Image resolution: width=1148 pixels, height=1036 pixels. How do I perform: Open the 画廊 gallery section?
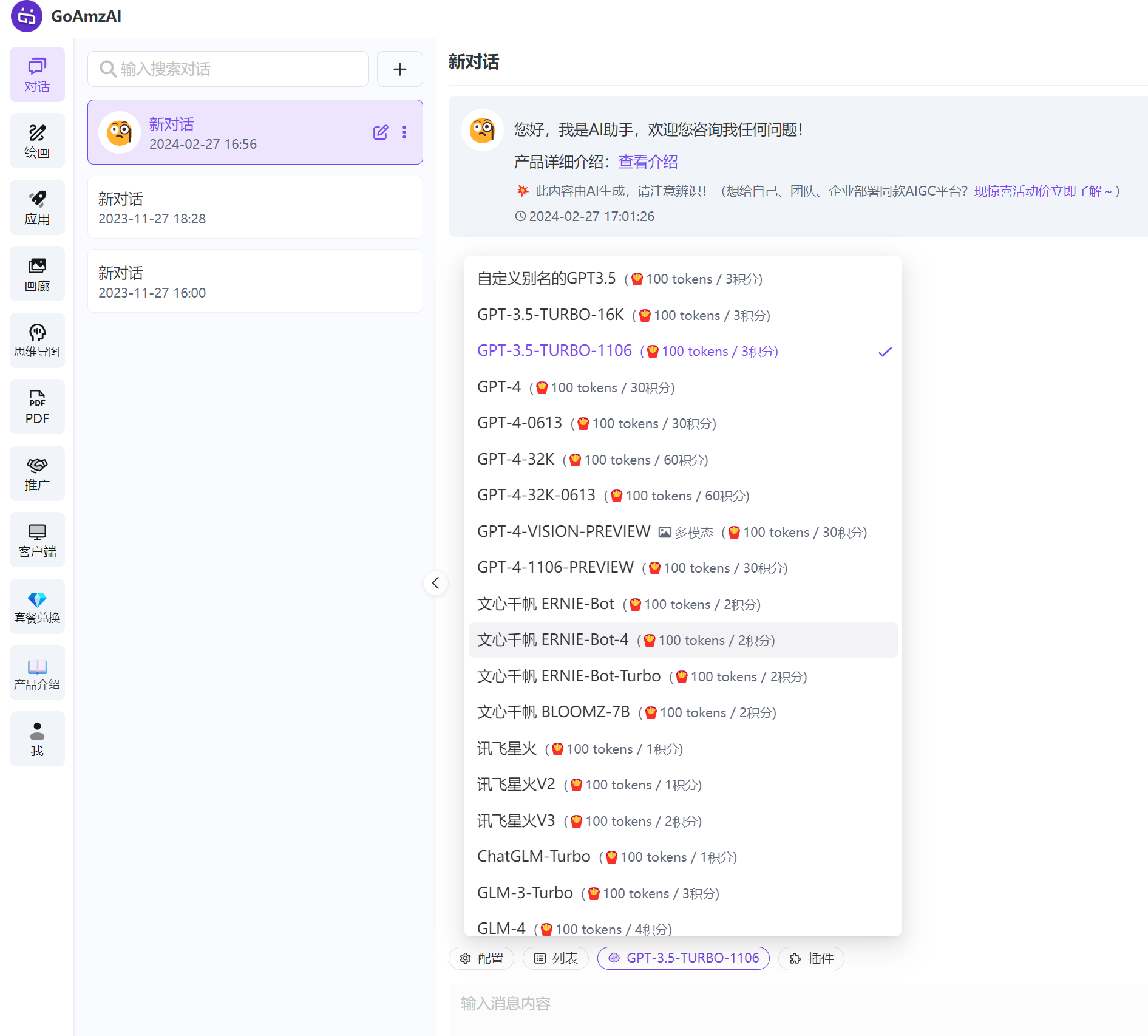tap(37, 274)
